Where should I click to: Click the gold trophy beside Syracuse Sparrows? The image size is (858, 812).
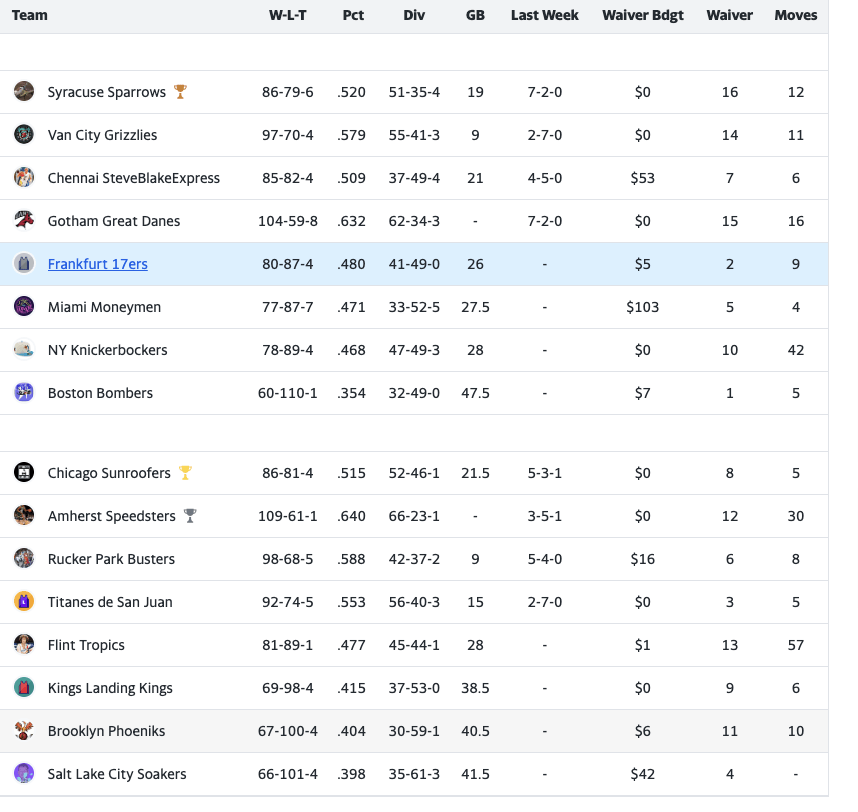click(180, 92)
